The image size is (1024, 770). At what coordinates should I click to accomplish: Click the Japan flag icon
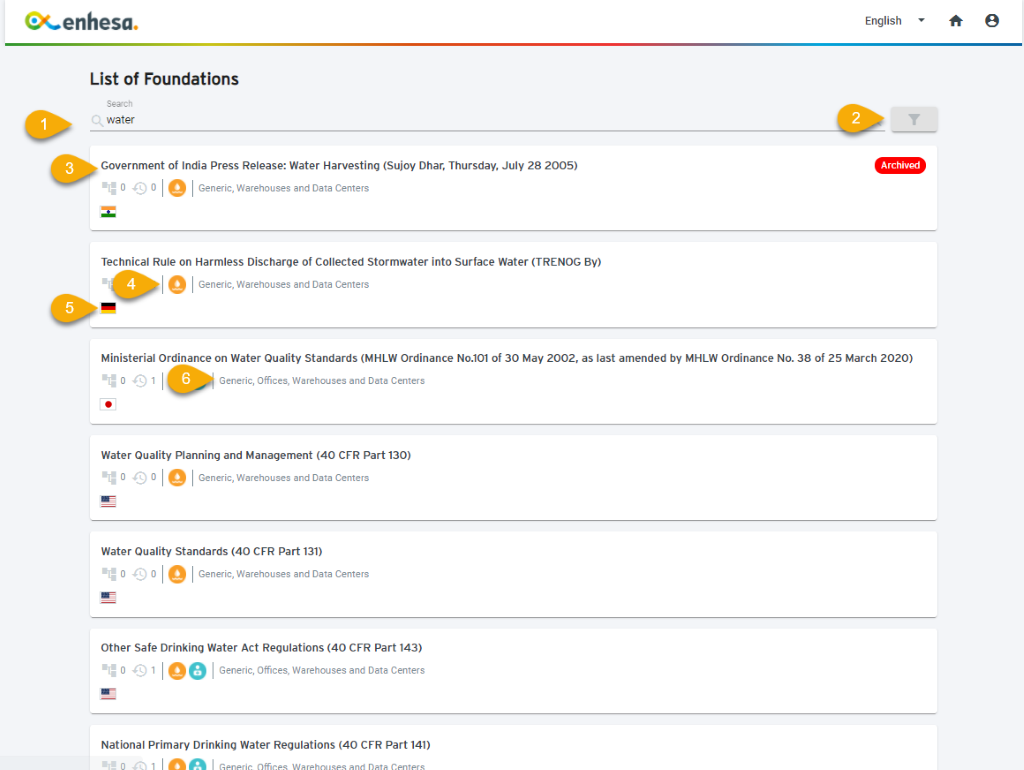coord(108,404)
